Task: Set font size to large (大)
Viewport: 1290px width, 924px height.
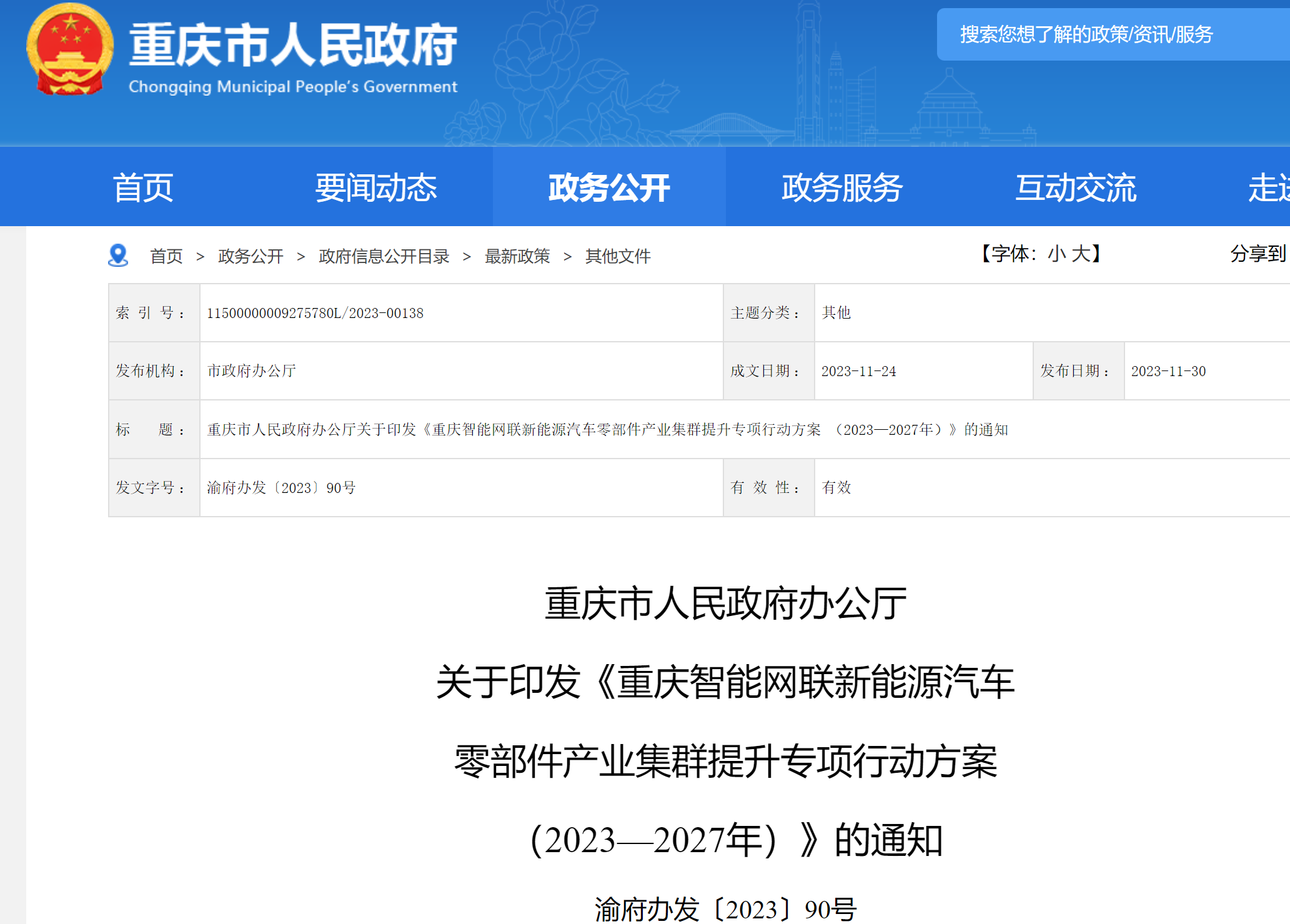Action: click(x=1081, y=254)
